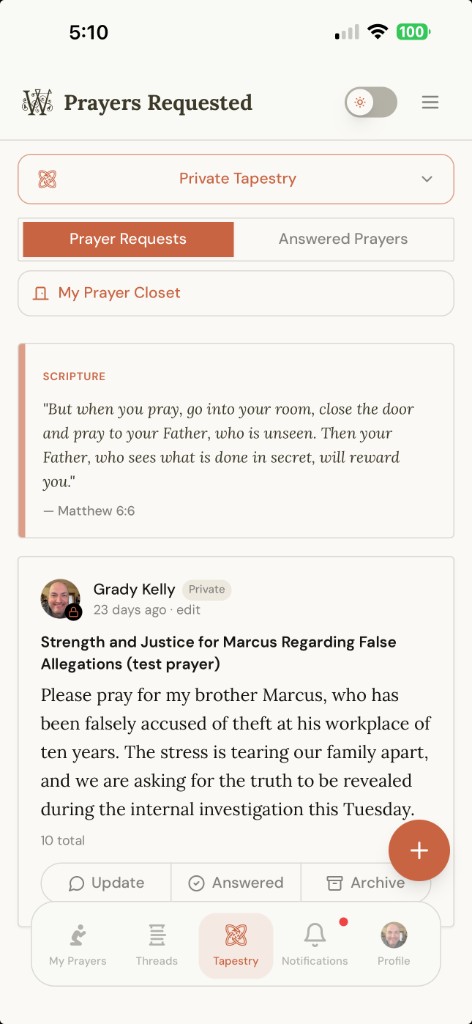The image size is (472, 1024).
Task: Open Profile from bottom navigation
Action: click(394, 945)
